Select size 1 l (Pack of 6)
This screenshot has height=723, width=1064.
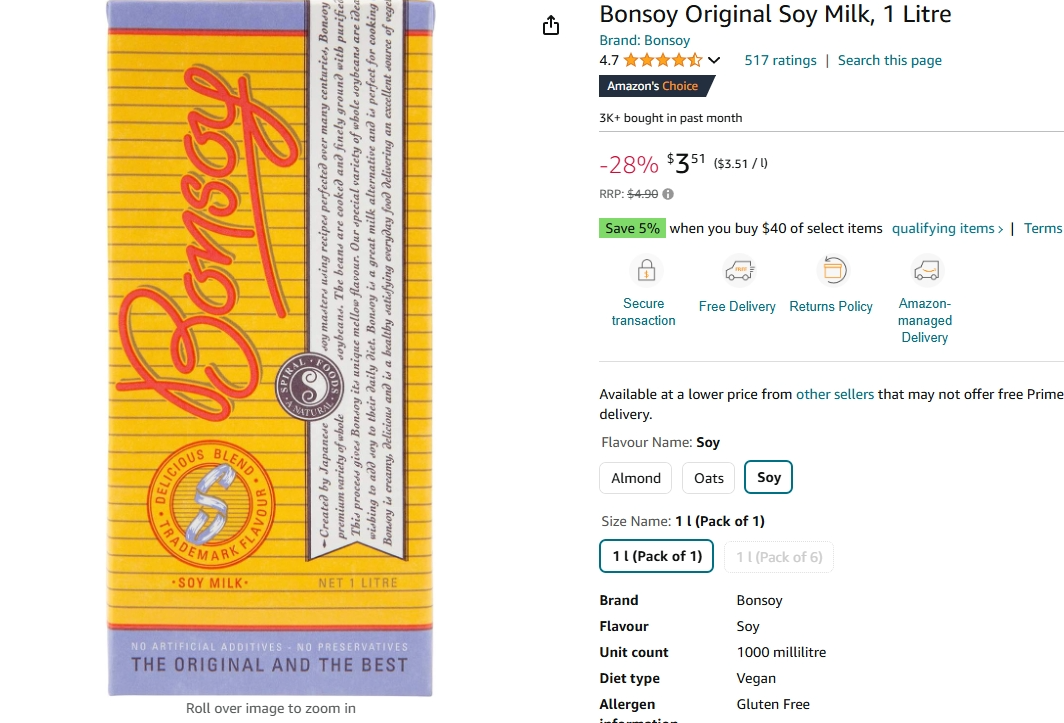779,557
